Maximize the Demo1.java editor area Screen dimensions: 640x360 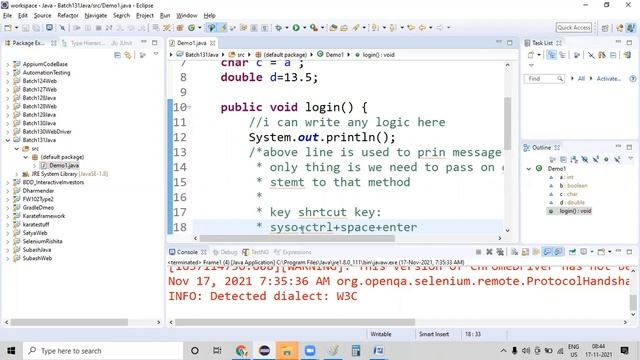(x=509, y=42)
